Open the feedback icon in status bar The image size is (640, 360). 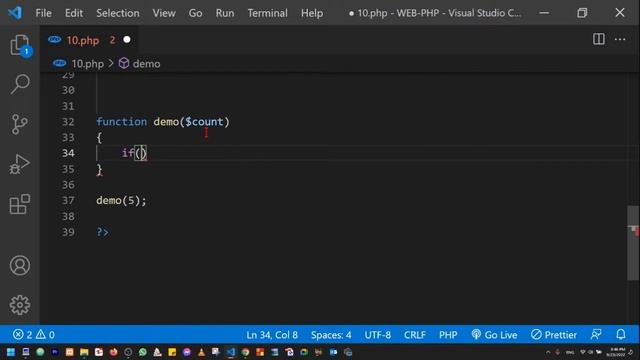(x=596, y=335)
